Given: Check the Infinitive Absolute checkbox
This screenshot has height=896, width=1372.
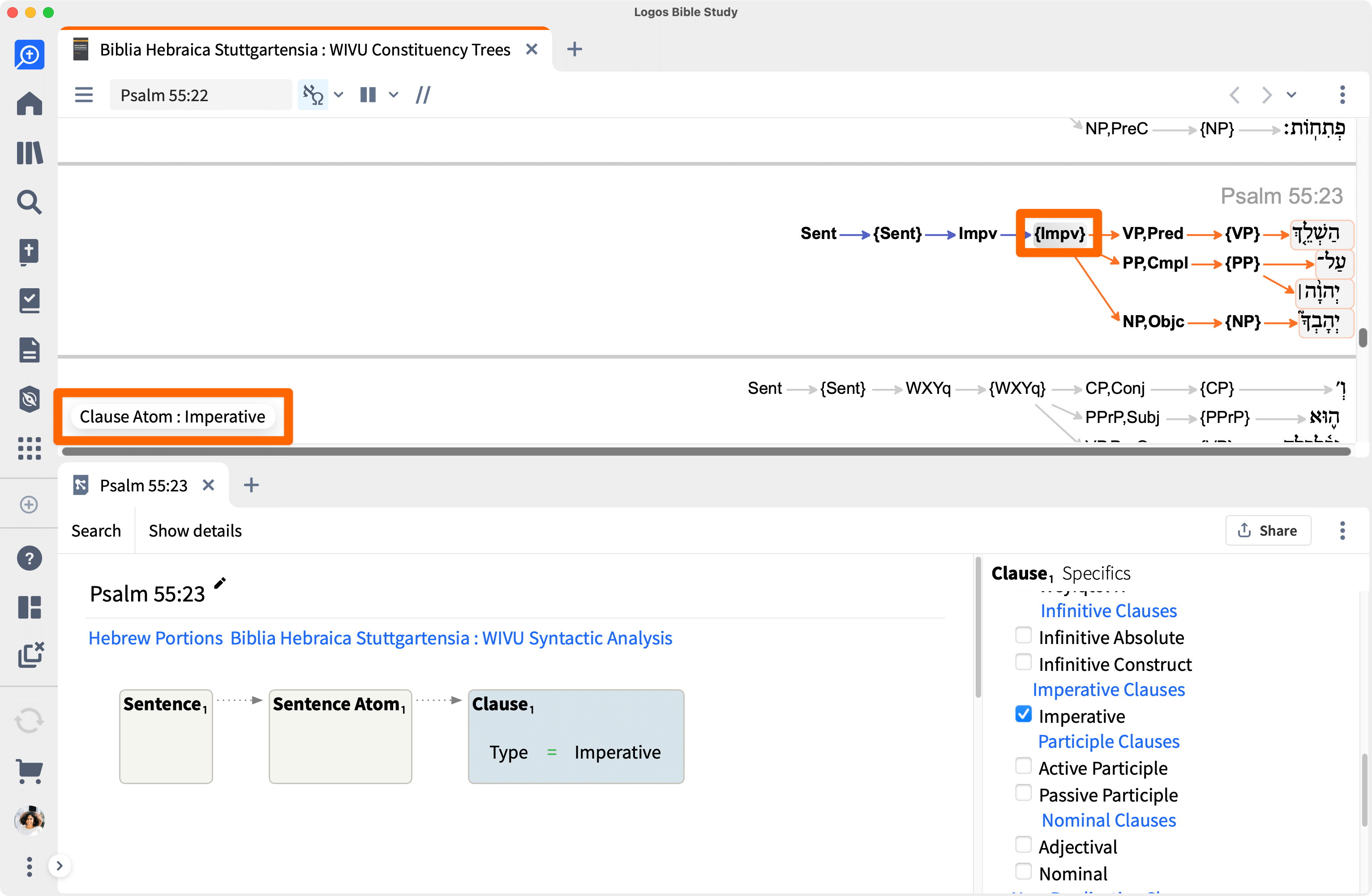Looking at the screenshot, I should 1023,636.
